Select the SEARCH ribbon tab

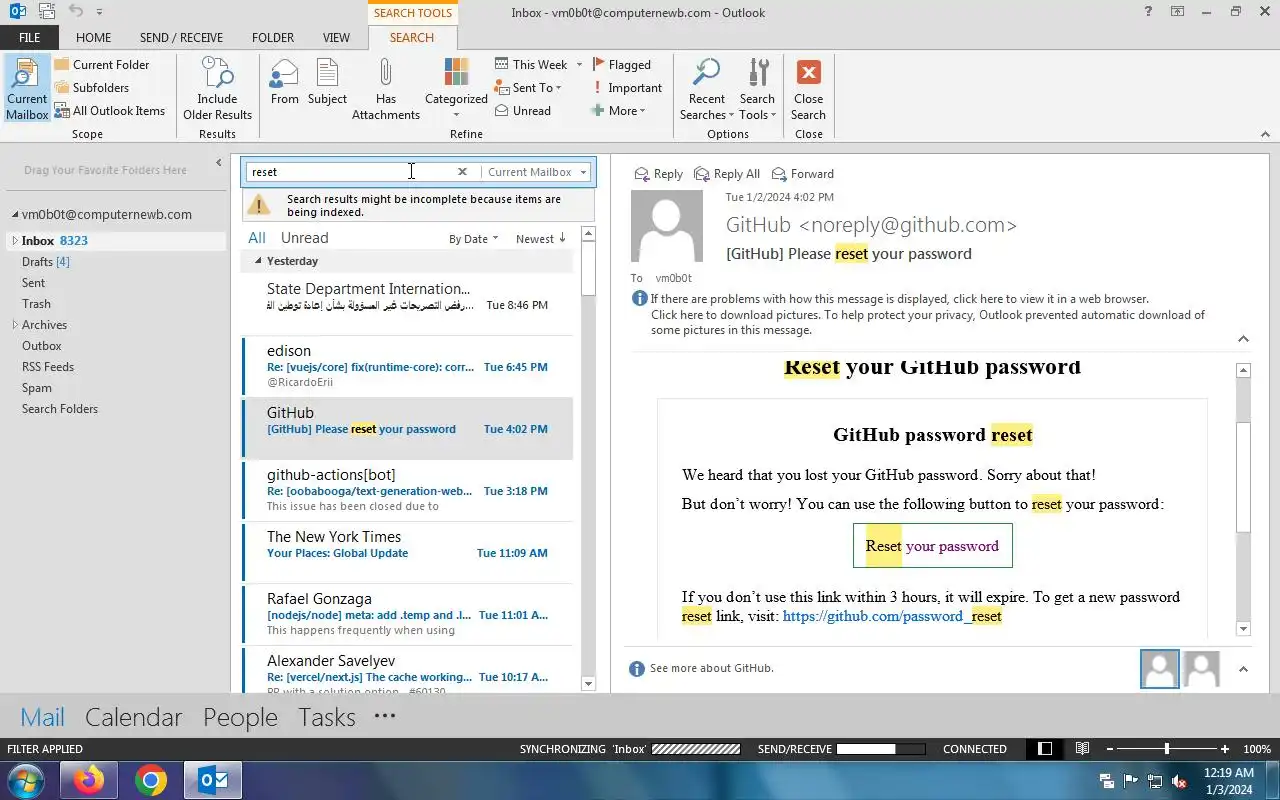tap(412, 38)
